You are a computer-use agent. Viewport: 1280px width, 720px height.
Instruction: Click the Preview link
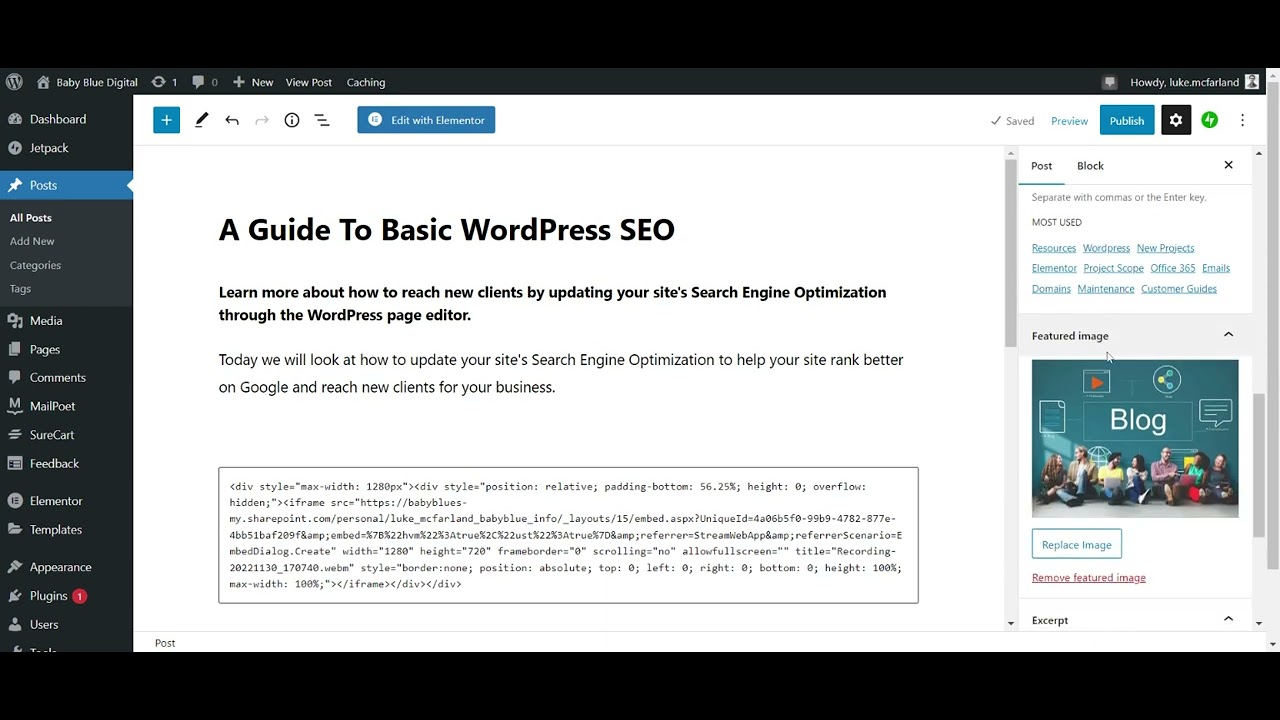1069,121
